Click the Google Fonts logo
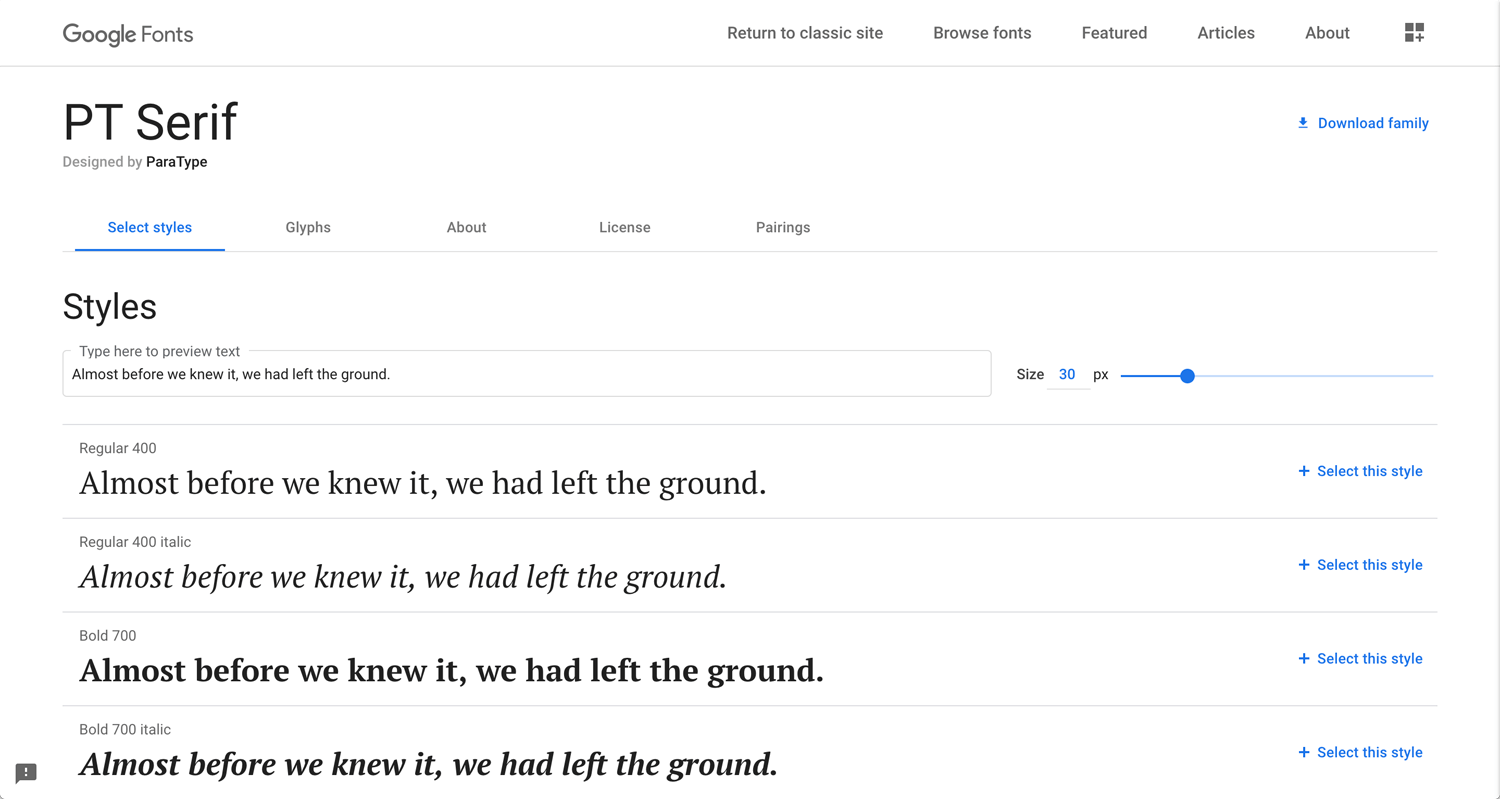The image size is (1500, 799). (128, 34)
